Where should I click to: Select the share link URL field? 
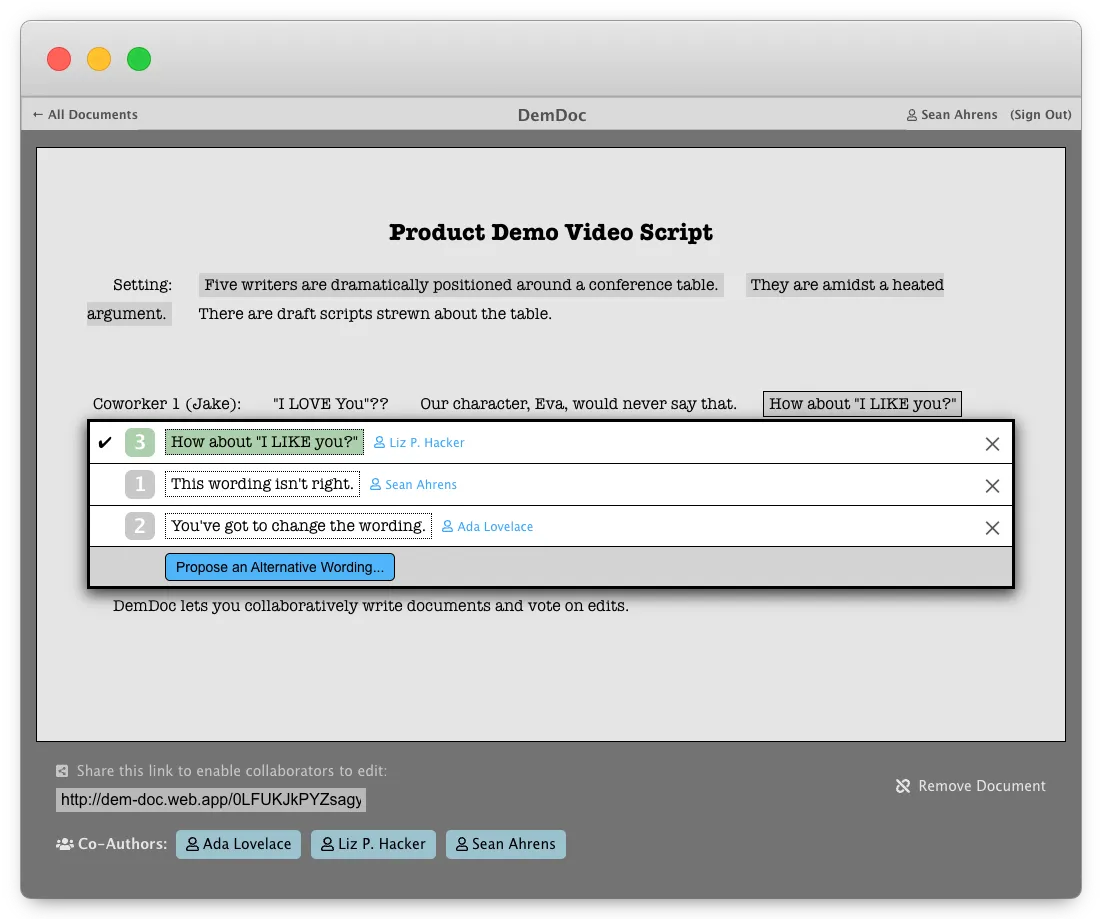click(x=211, y=800)
